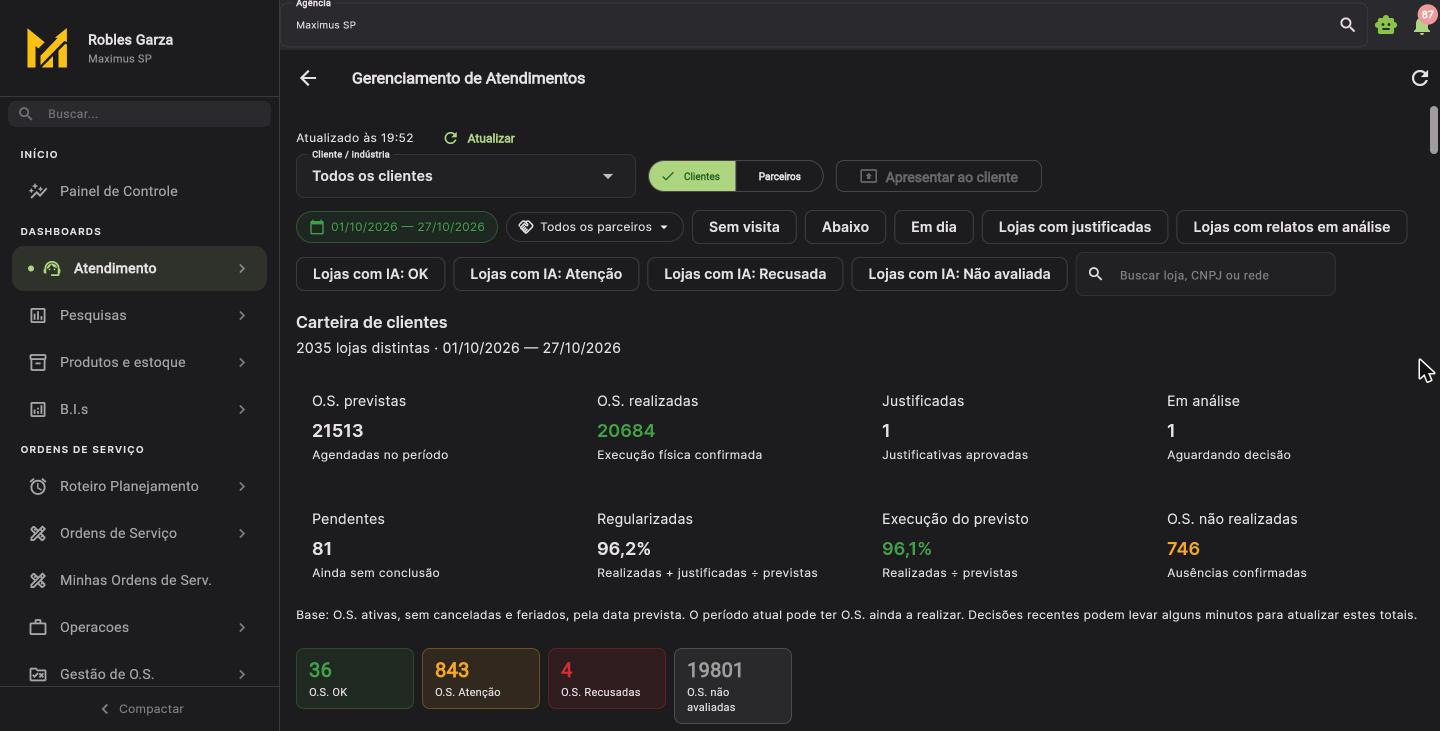Click Apresentar ao cliente button

click(x=939, y=176)
